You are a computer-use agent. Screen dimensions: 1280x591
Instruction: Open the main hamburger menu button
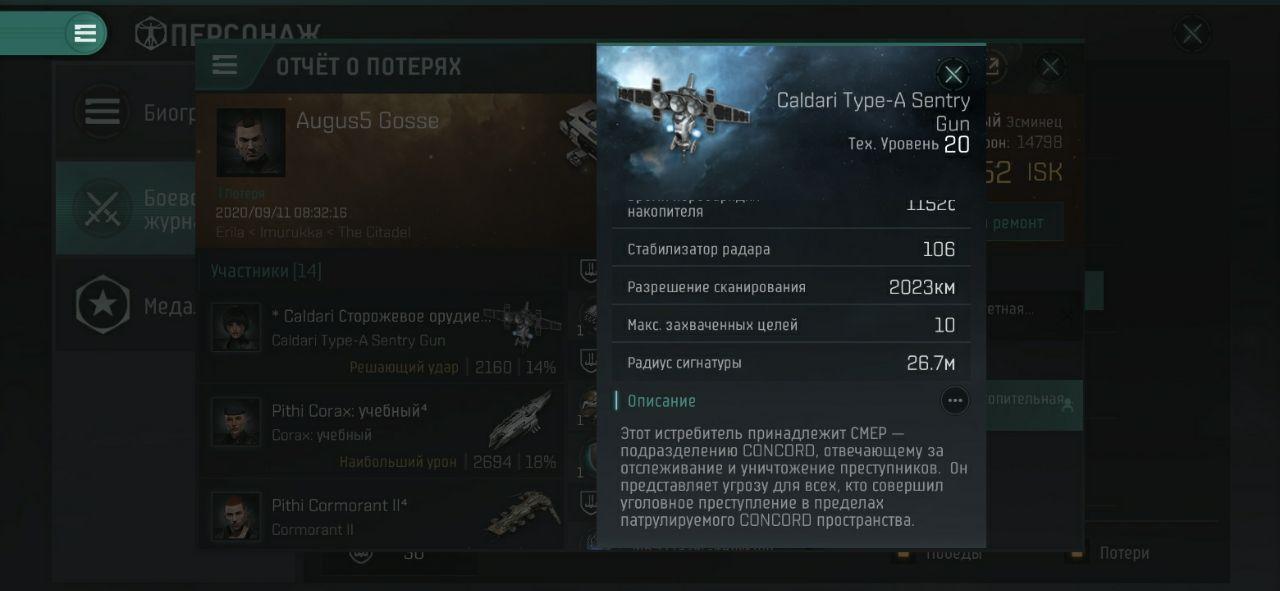[x=85, y=33]
